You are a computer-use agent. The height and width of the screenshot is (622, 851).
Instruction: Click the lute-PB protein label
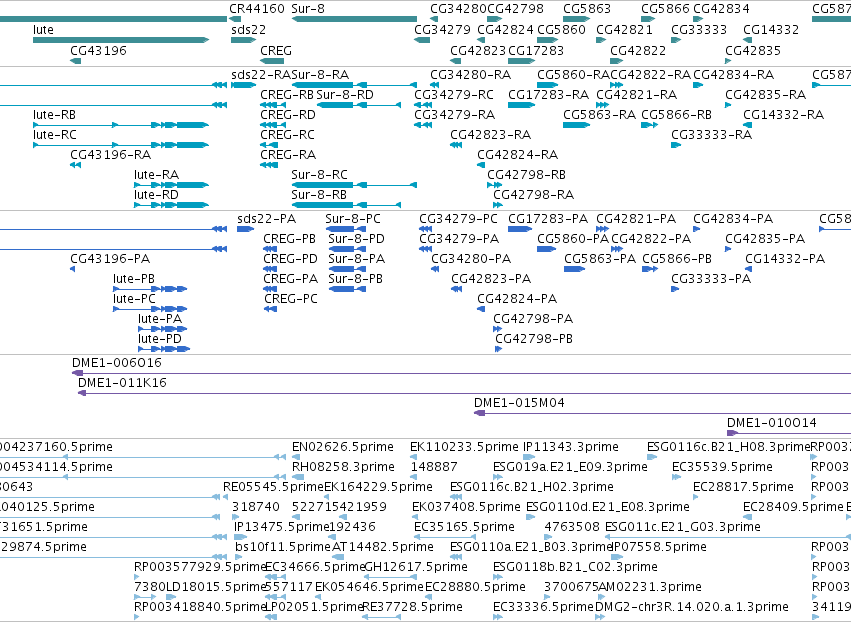tap(134, 279)
